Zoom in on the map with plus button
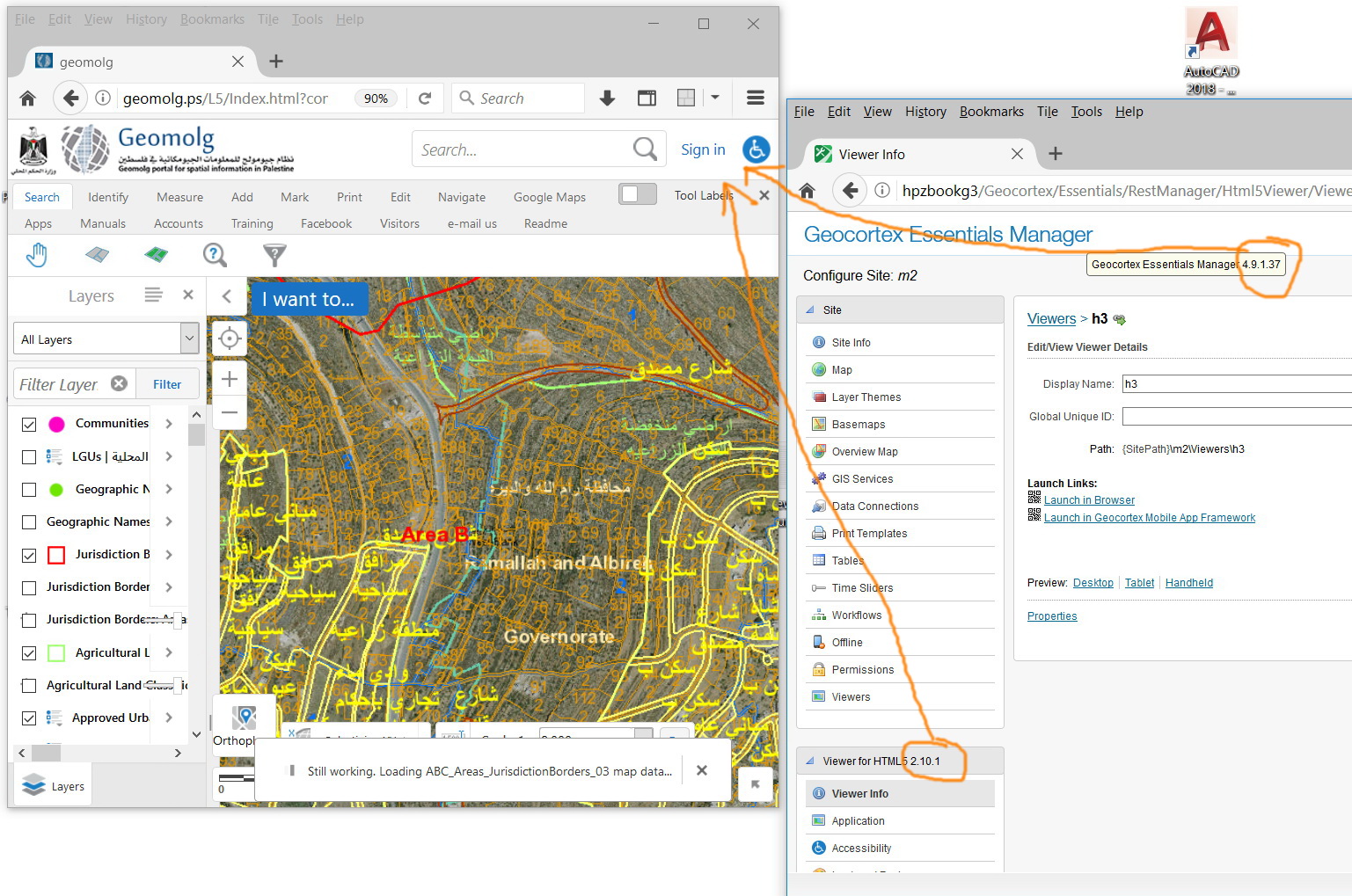 (x=230, y=379)
